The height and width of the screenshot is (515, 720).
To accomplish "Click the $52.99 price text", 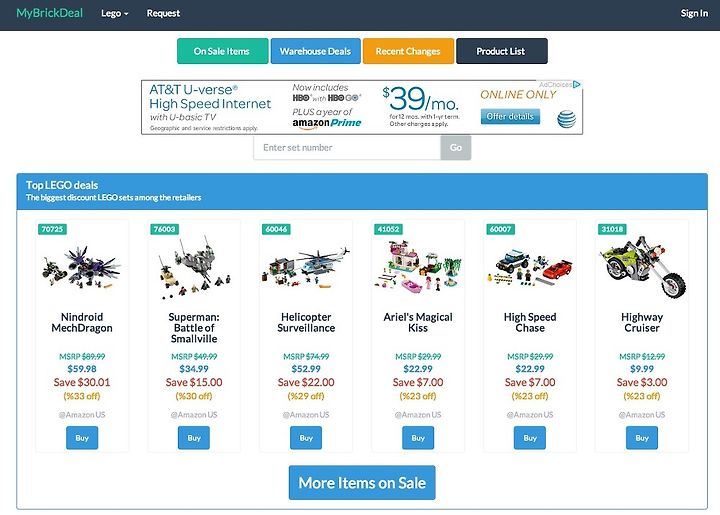I will pyautogui.click(x=306, y=369).
